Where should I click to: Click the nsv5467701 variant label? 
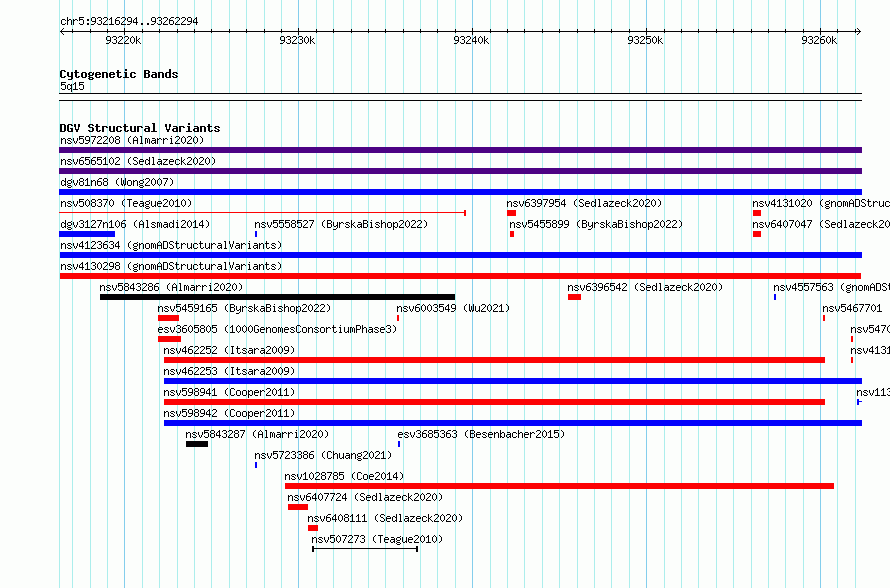tap(852, 308)
